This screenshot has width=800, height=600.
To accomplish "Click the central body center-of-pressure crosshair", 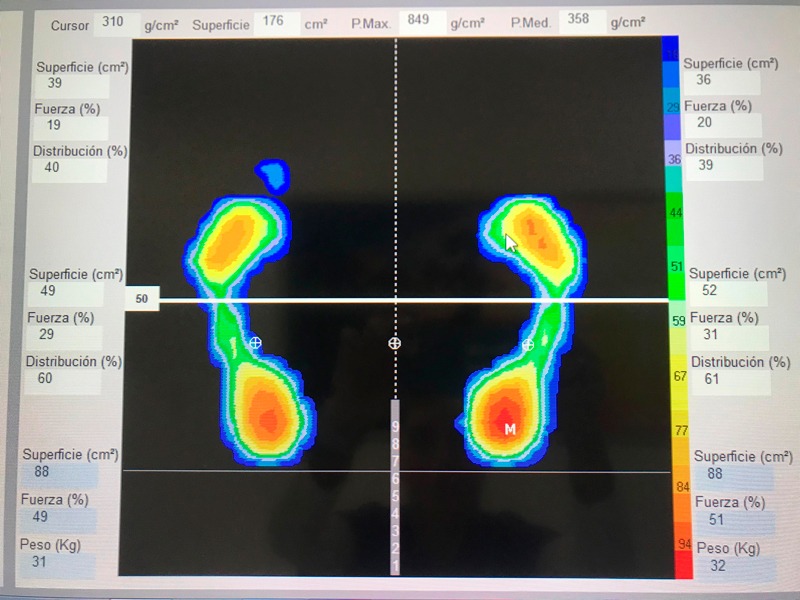I will point(395,343).
